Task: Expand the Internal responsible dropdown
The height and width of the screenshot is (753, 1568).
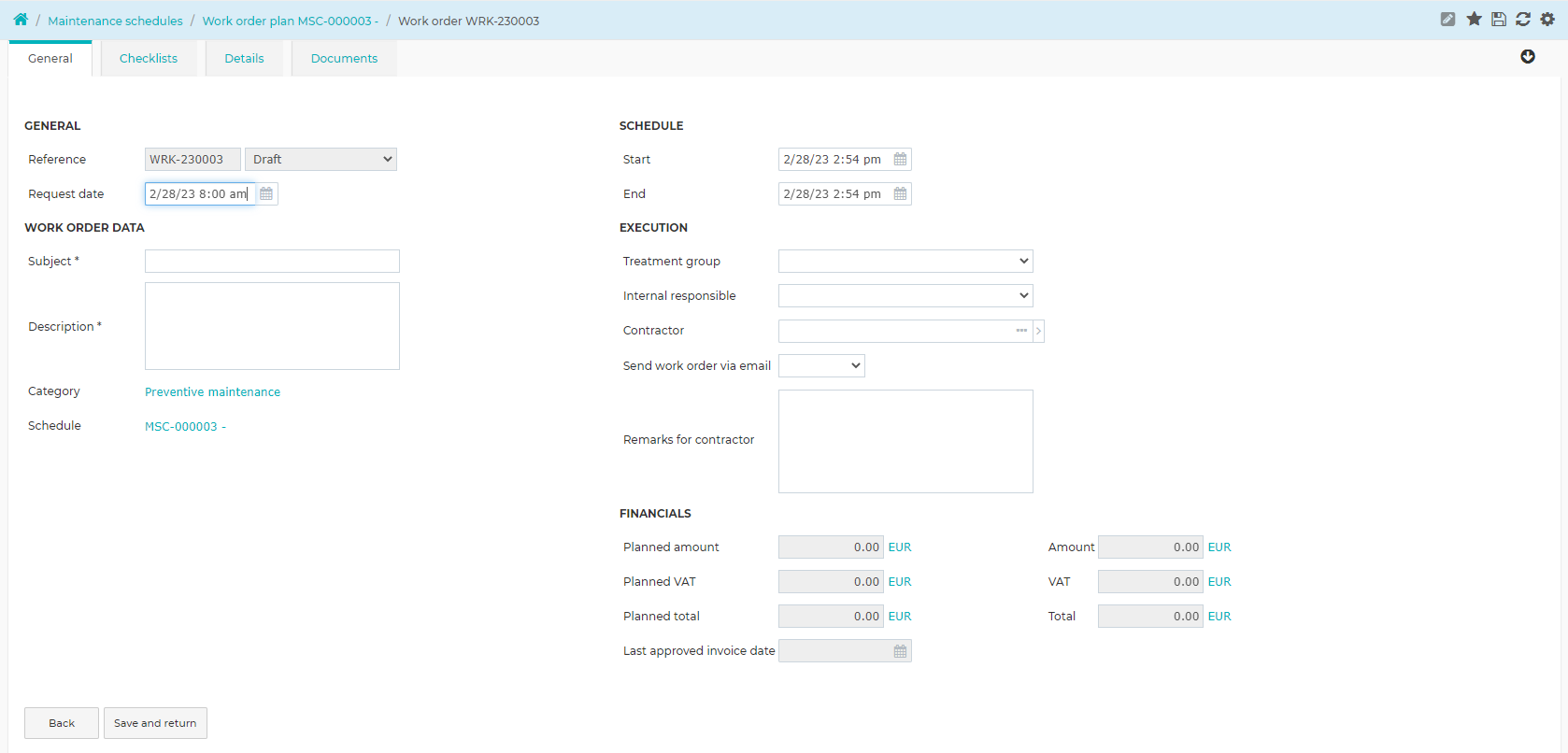Action: (905, 296)
